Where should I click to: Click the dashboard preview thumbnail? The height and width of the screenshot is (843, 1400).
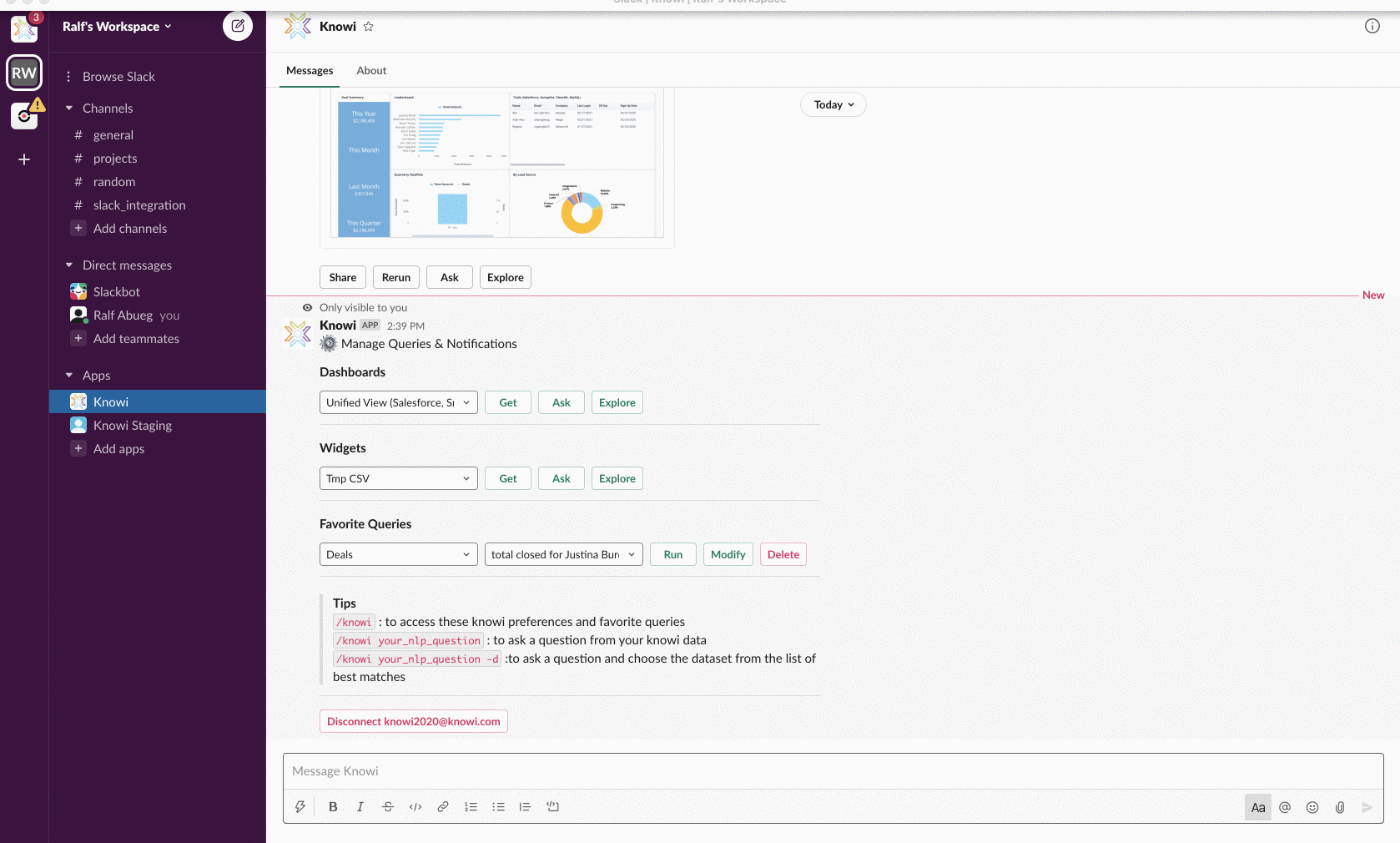(496, 165)
